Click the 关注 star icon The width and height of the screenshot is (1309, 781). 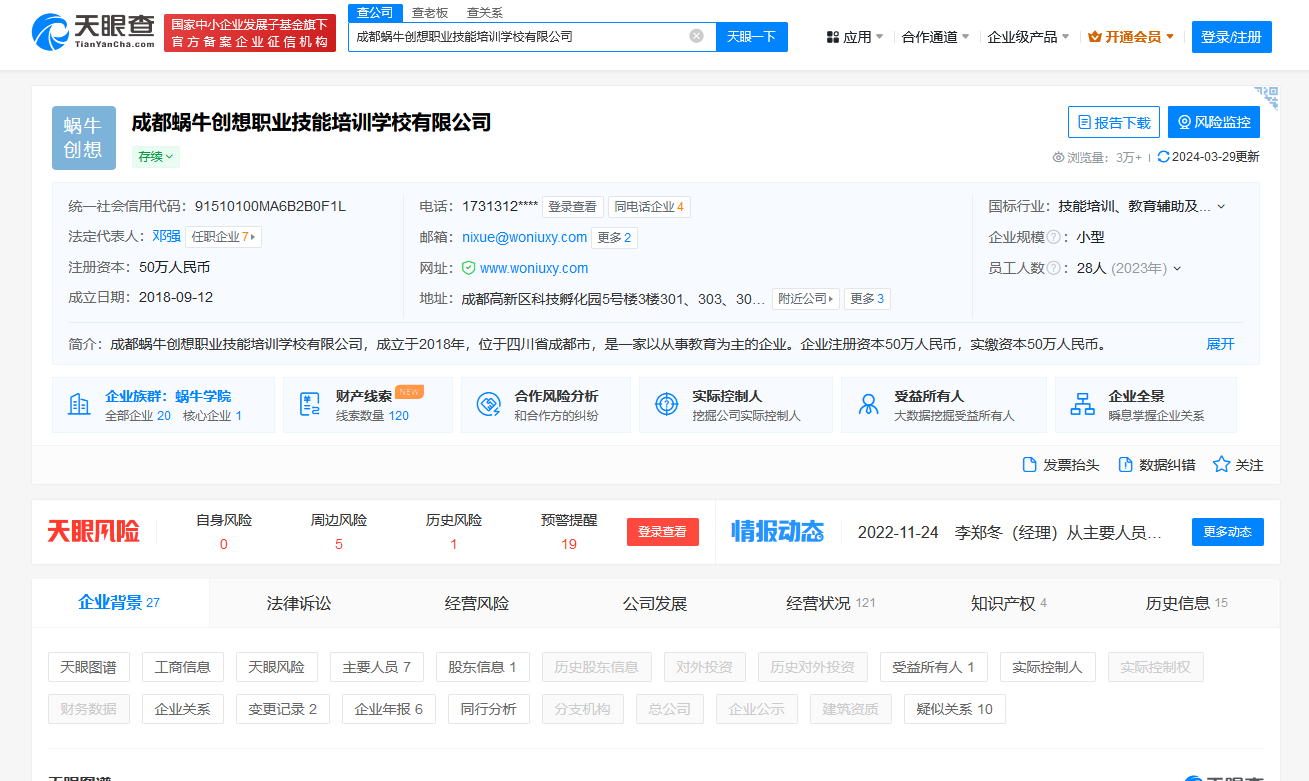(x=1221, y=465)
